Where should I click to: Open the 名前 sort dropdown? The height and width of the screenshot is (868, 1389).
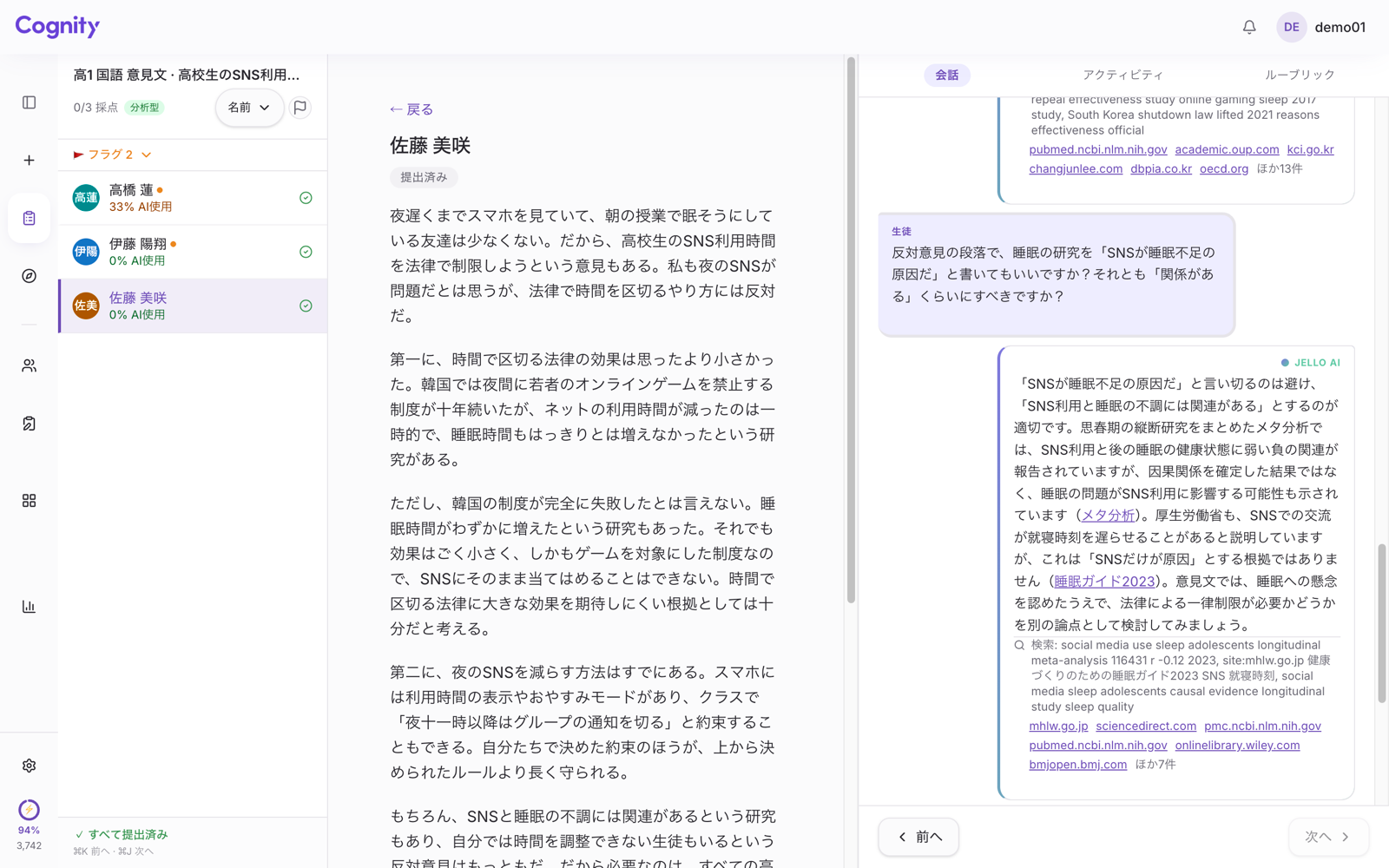coord(249,108)
